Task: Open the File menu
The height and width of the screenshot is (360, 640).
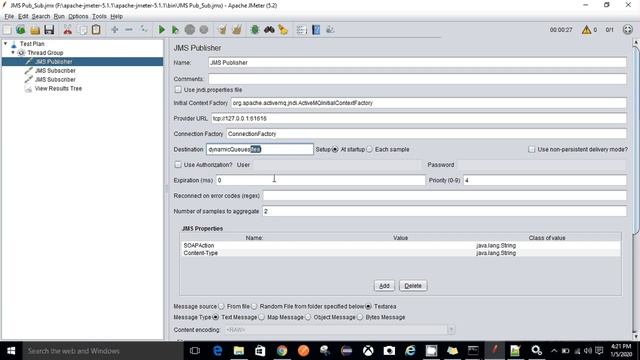Action: coord(9,16)
